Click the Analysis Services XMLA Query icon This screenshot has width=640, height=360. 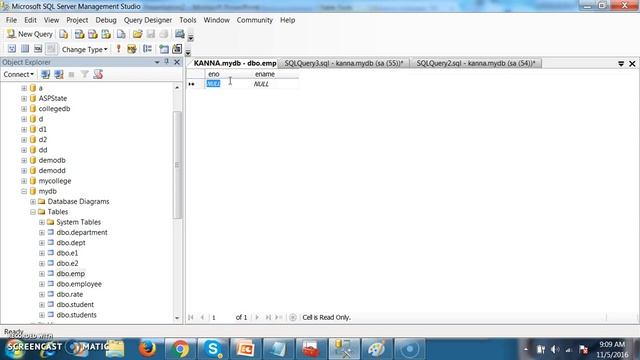pyautogui.click(x=106, y=34)
